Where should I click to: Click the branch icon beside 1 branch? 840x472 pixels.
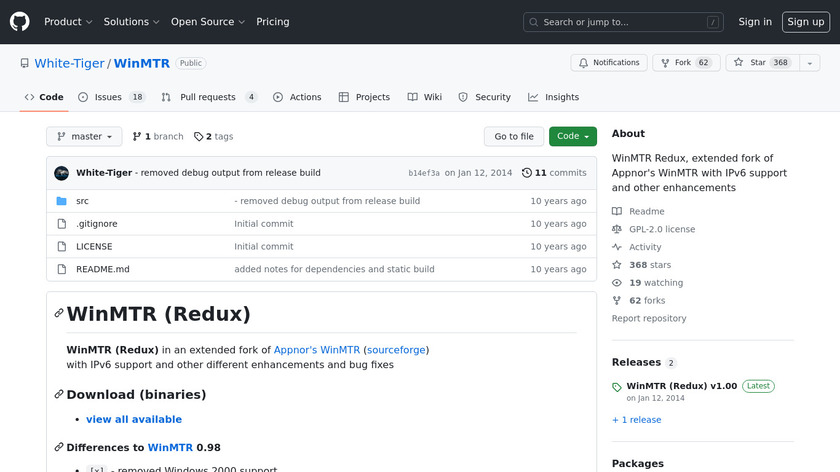(x=136, y=137)
